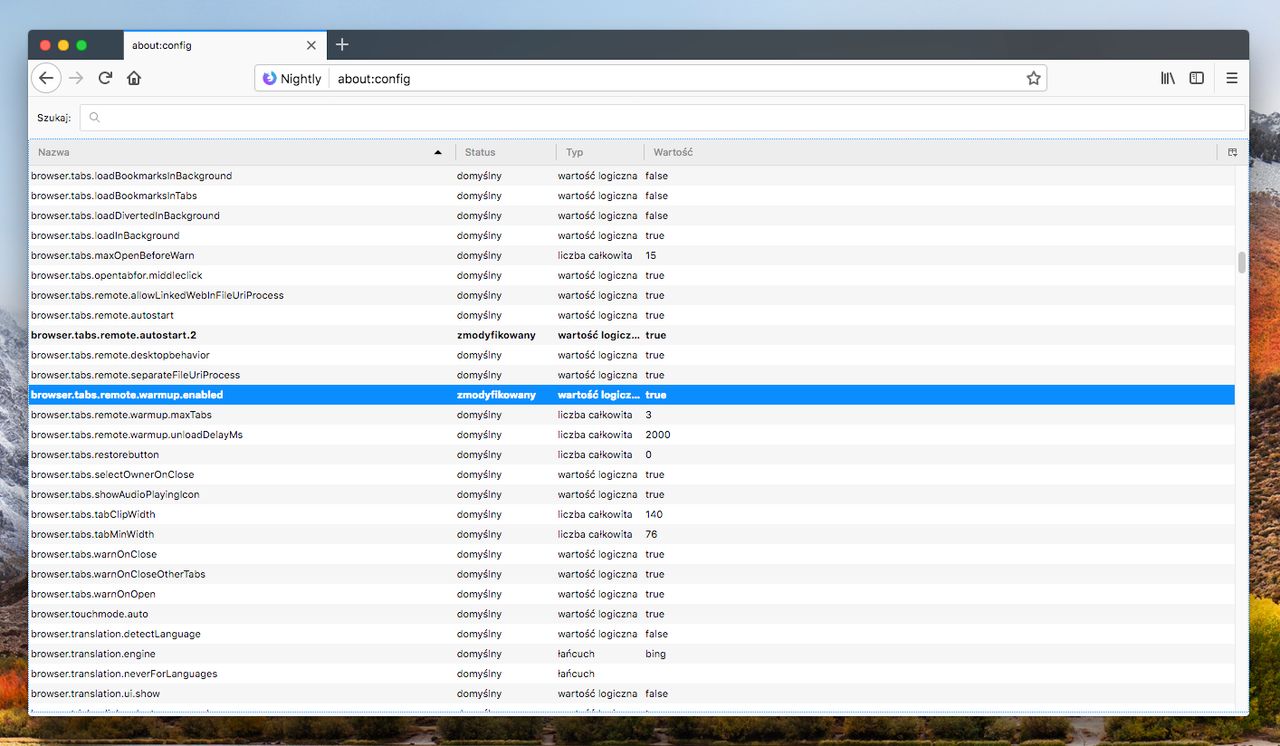Select the about:config tab

(225, 45)
